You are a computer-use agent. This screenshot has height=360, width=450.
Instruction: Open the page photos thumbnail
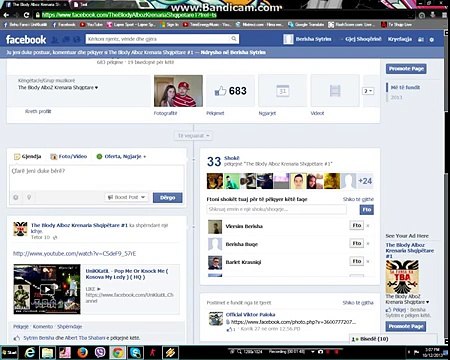pos(178,91)
